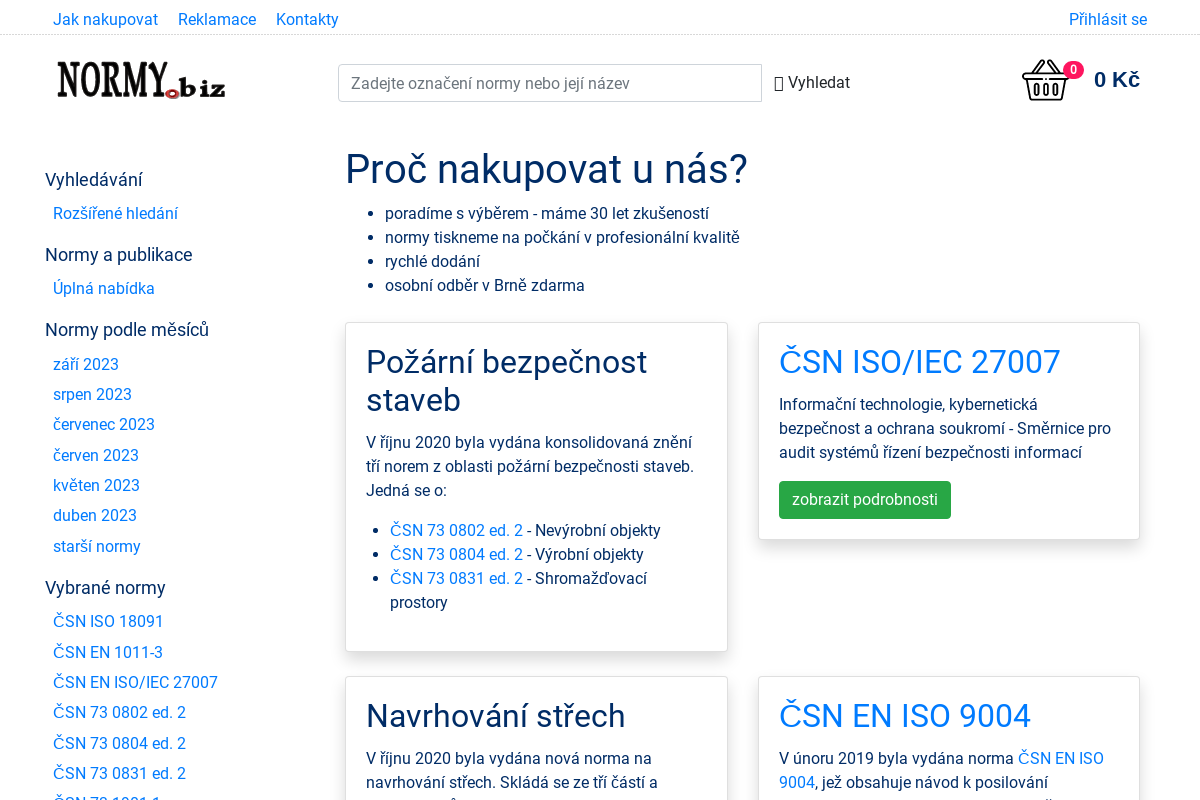
Task: Open Jak nakupovat in top menu
Action: pos(105,19)
